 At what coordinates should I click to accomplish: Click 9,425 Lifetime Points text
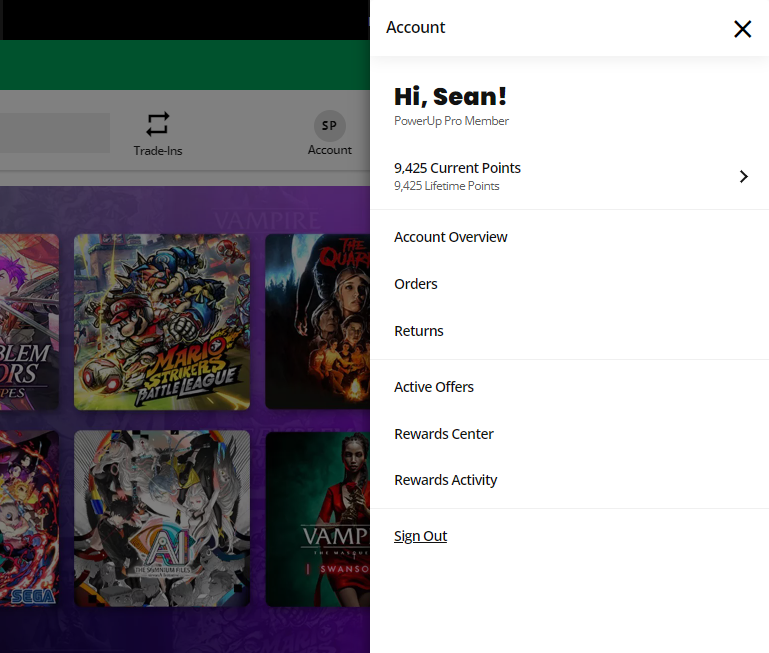click(446, 186)
